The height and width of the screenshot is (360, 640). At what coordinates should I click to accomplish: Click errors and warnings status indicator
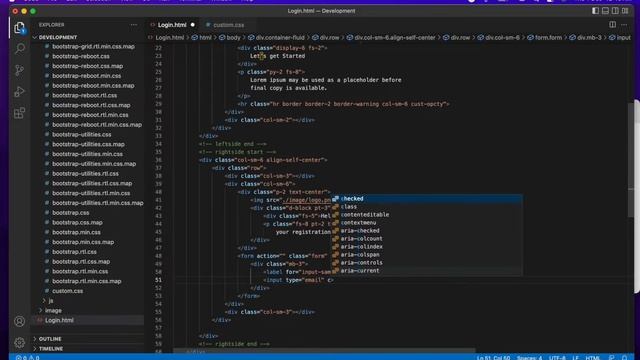coord(27,357)
